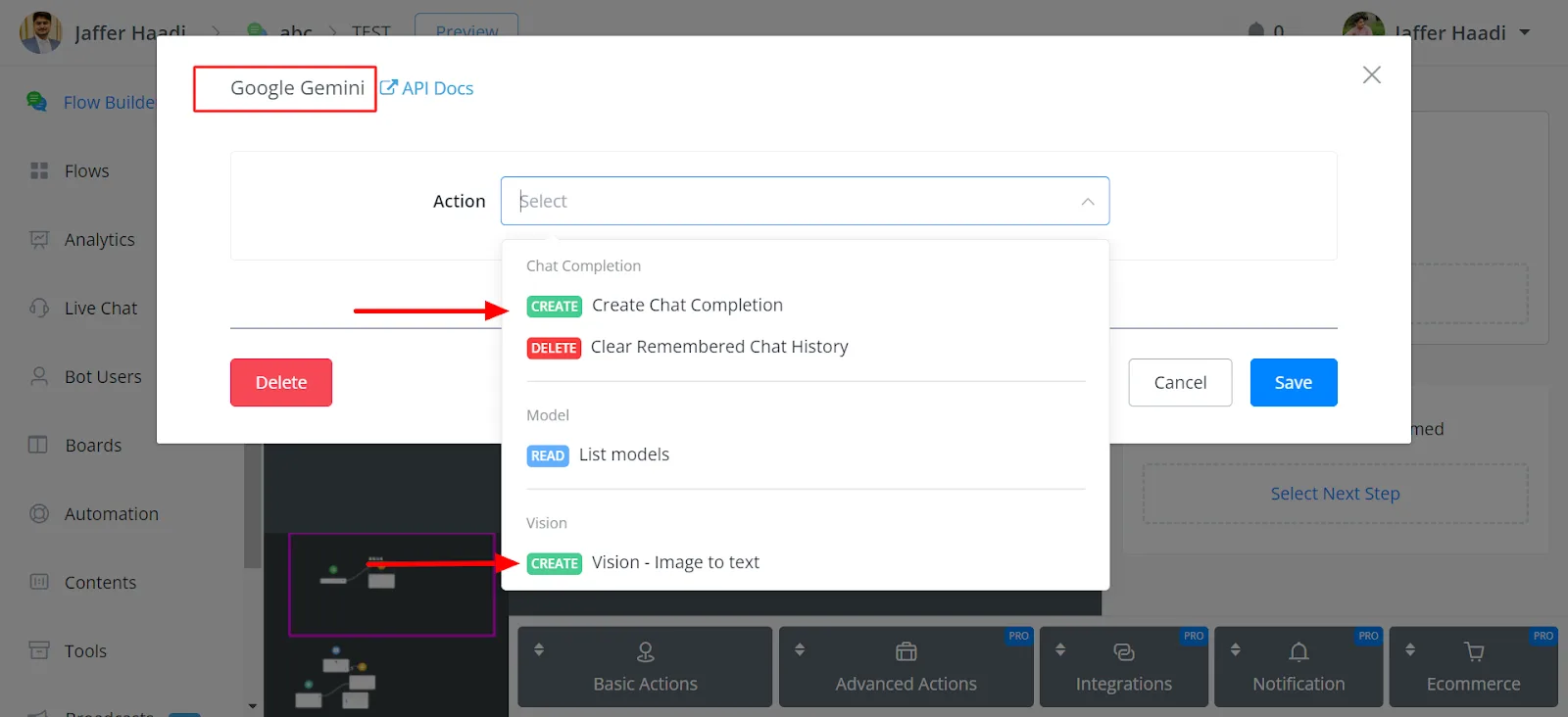Choose Clear Remembered Chat History option
The image size is (1568, 717).
coord(805,347)
